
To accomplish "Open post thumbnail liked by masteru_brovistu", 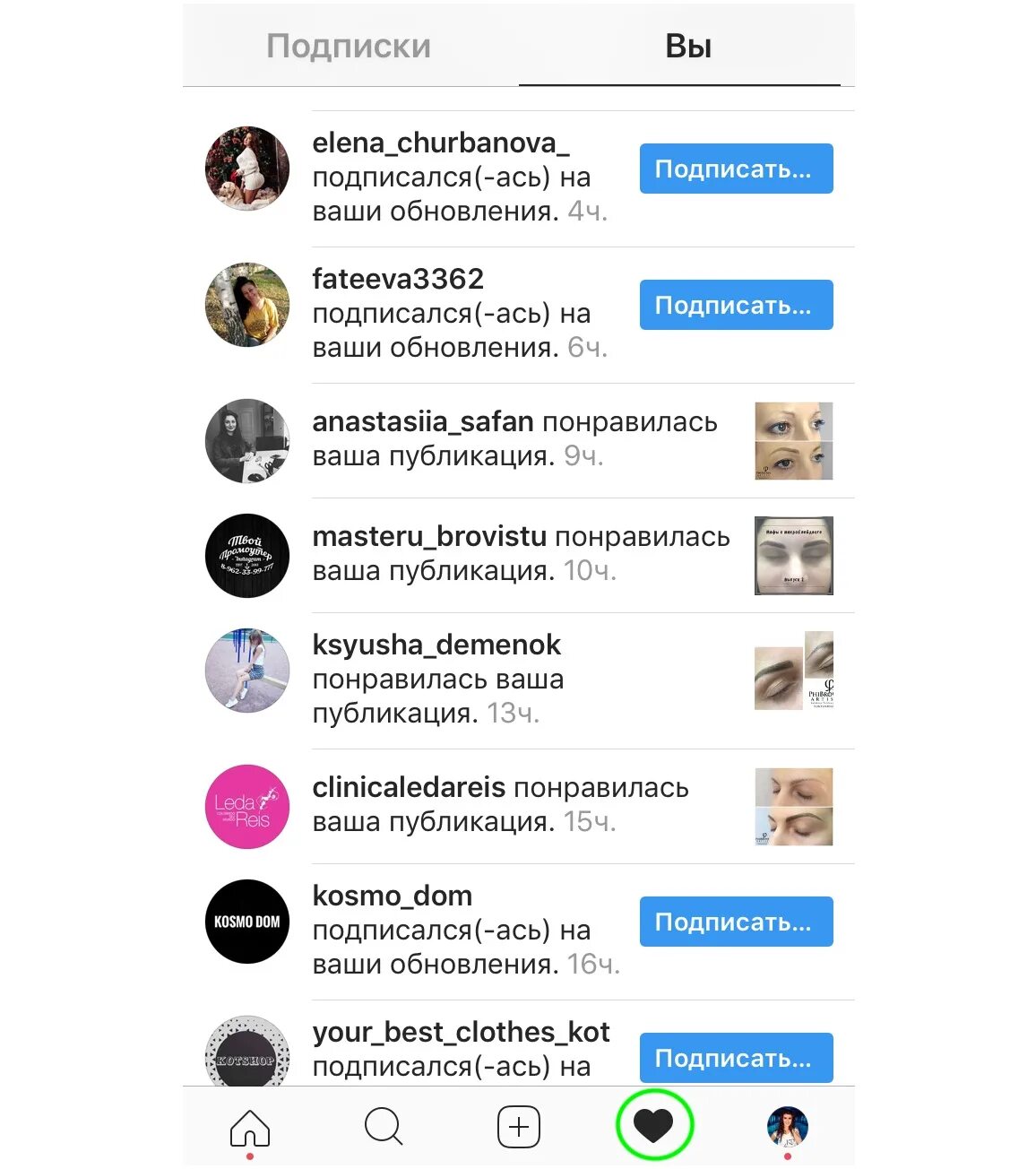I will pyautogui.click(x=794, y=556).
